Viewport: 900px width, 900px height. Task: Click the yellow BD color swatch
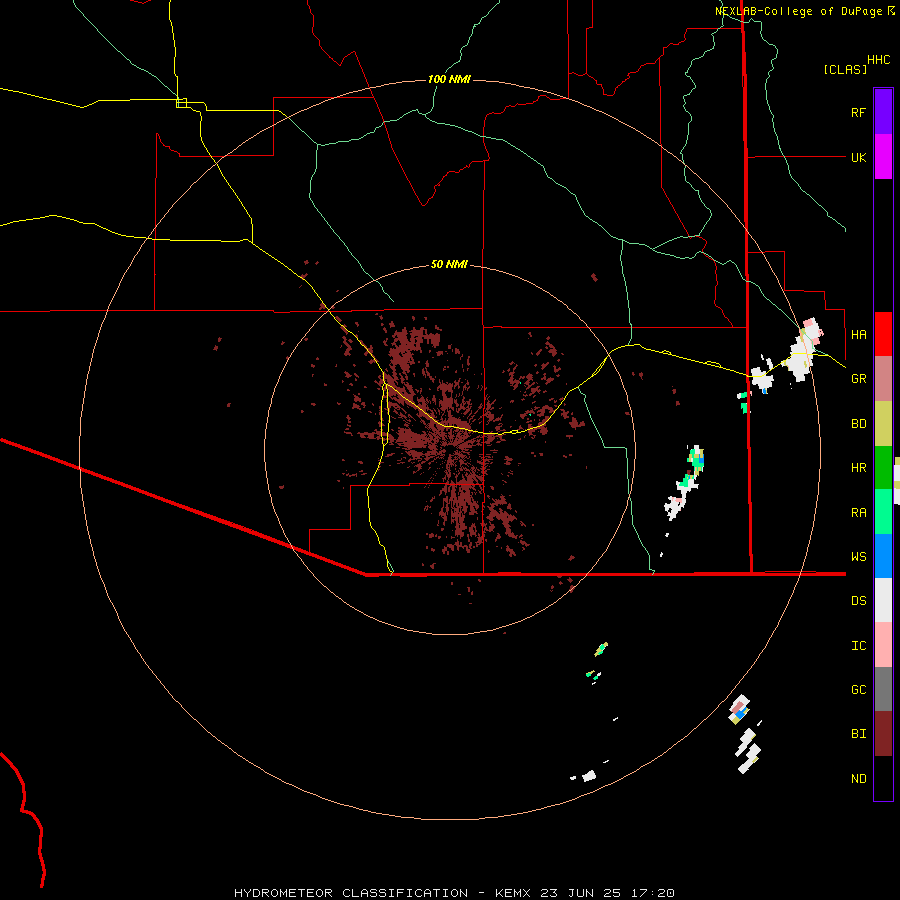[x=883, y=424]
